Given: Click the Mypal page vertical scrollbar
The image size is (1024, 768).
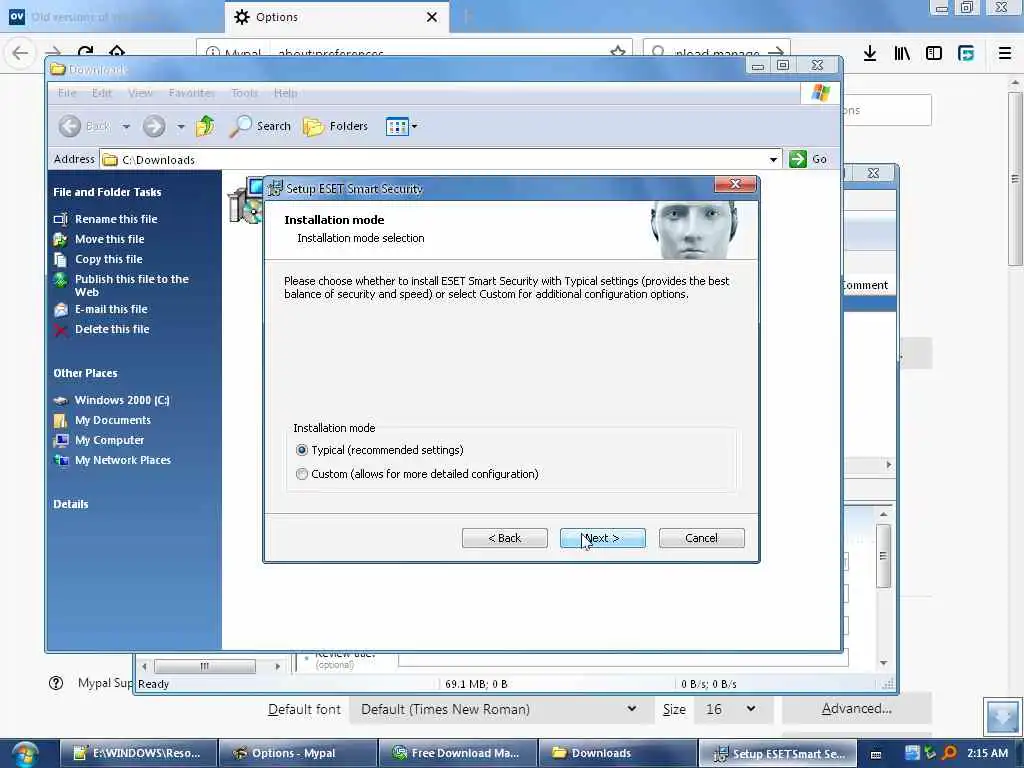Looking at the screenshot, I should [1014, 178].
